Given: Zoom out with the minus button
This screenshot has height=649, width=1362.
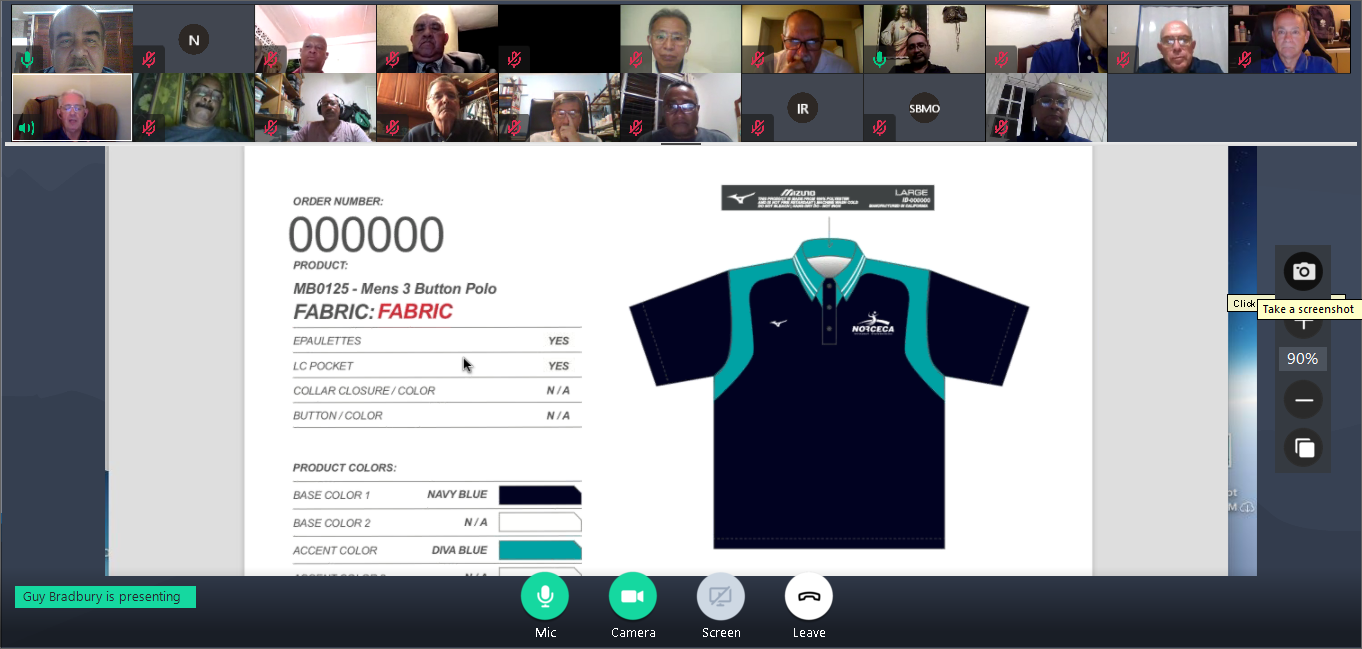Looking at the screenshot, I should point(1303,400).
